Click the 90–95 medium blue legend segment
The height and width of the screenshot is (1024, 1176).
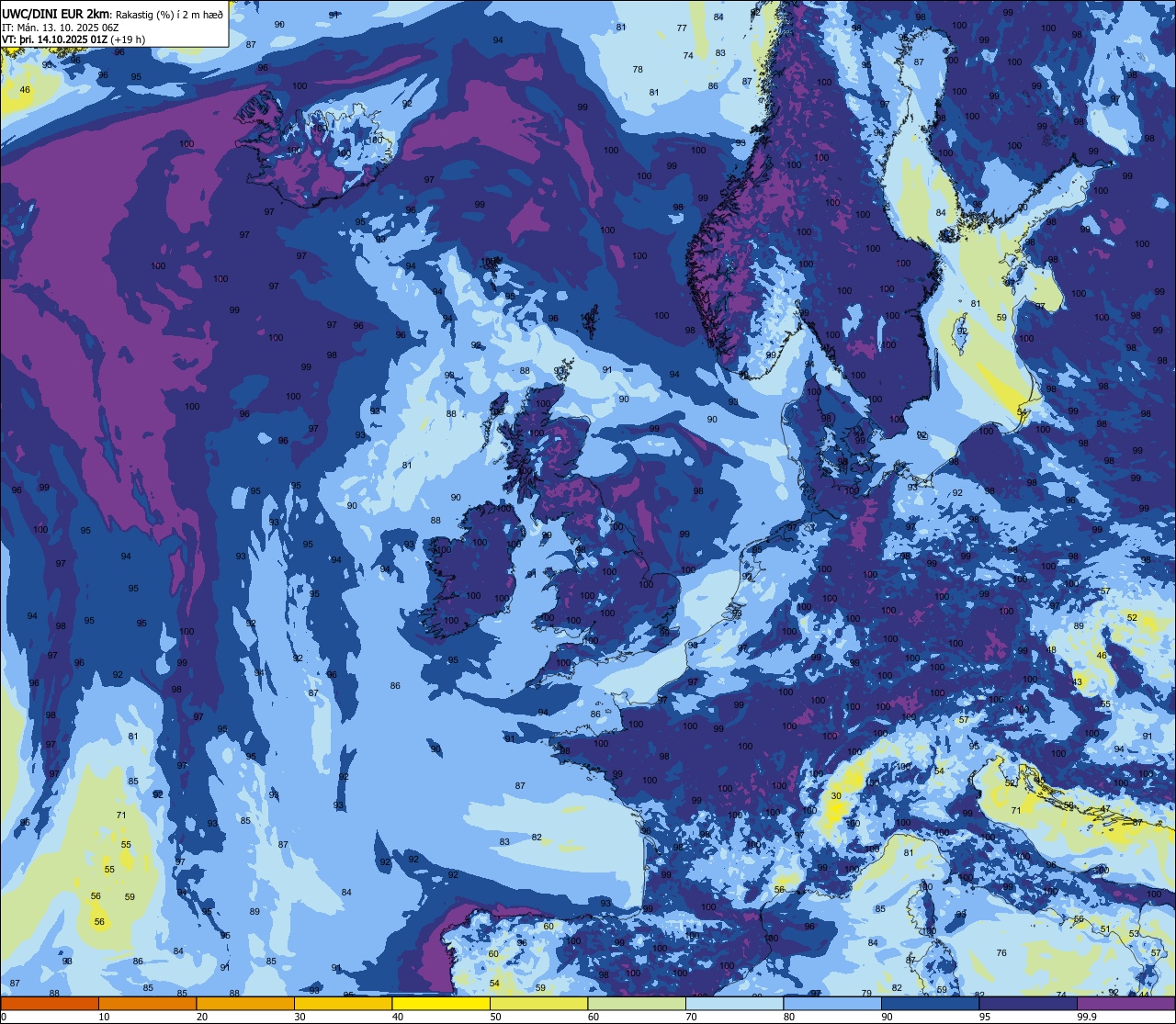click(x=930, y=1003)
